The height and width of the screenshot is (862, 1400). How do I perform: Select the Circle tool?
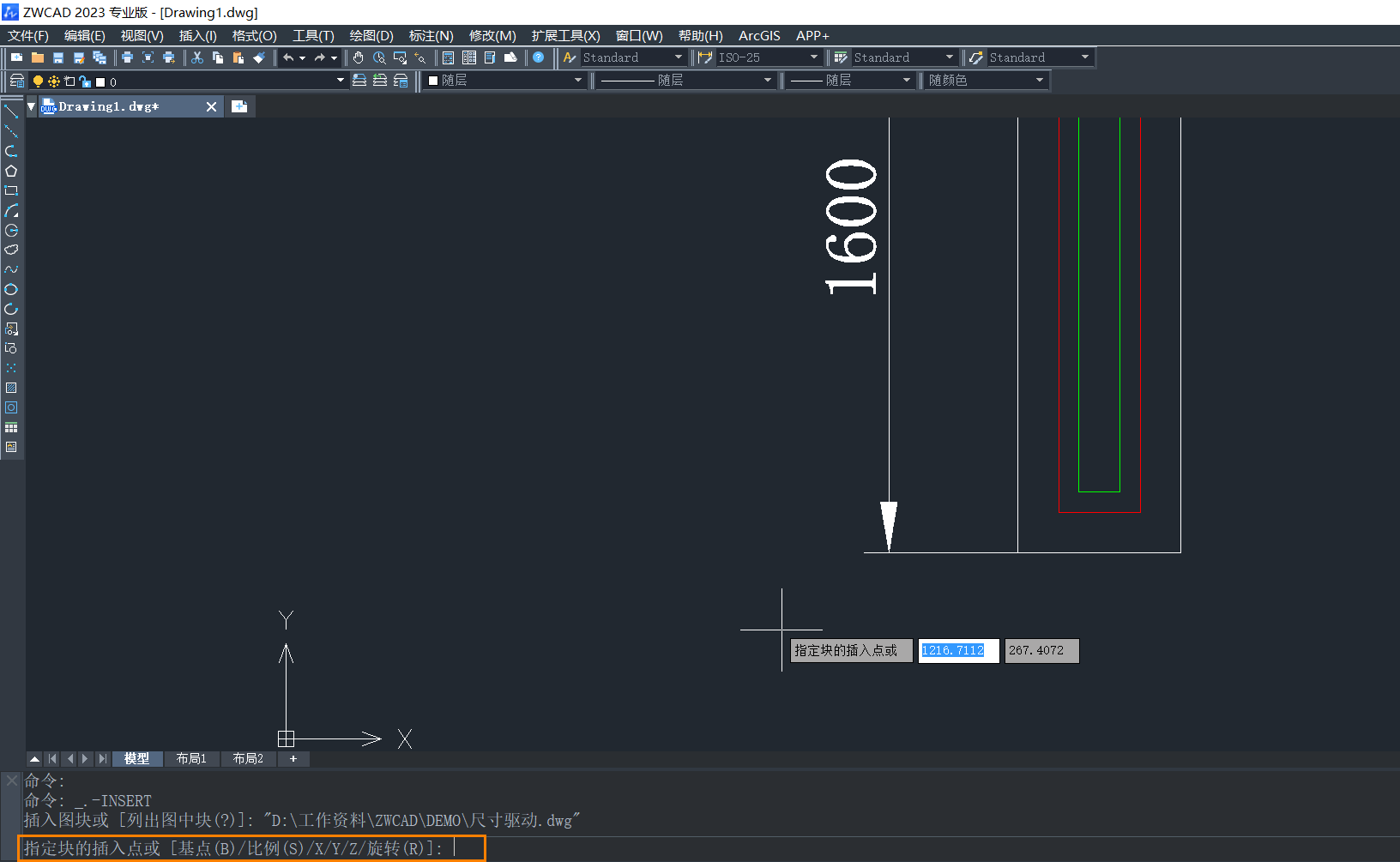coord(11,230)
